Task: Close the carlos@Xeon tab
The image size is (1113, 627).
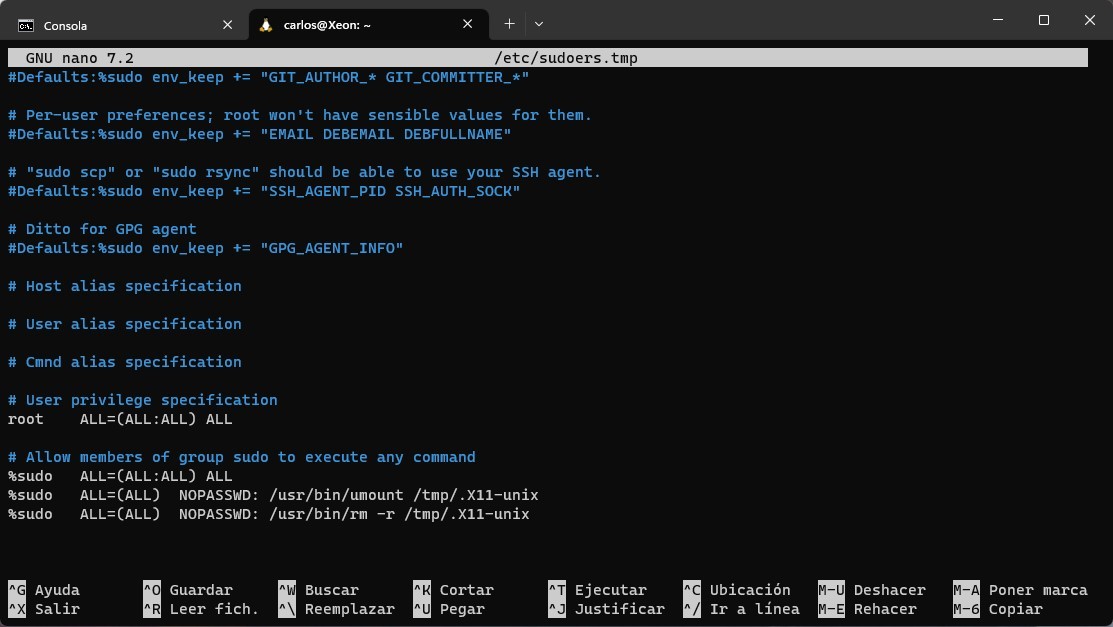Action: tap(469, 24)
